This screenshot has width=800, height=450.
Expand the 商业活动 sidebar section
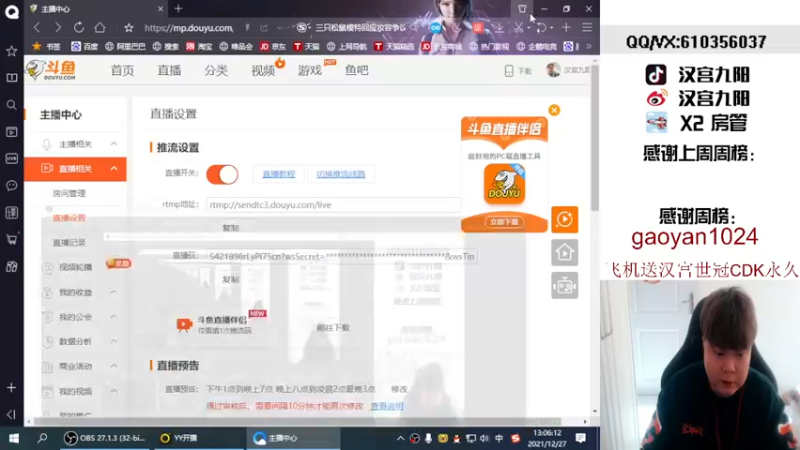[114, 366]
